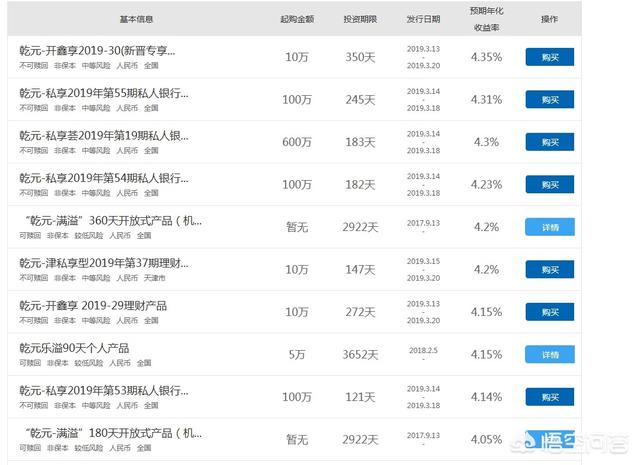Click 2922天 in the 满溢 180天 row
640x465 pixels.
360,440
